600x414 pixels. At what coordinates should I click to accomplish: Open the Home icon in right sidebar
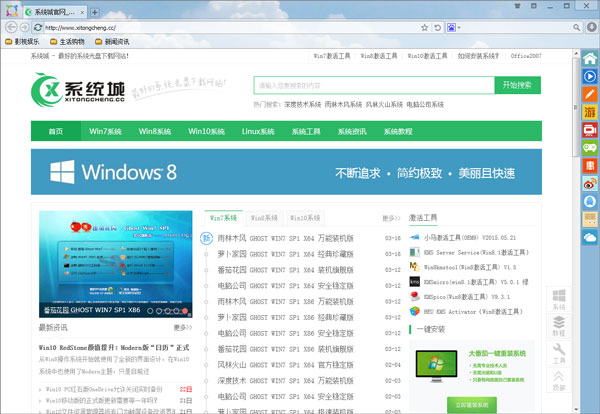[590, 59]
